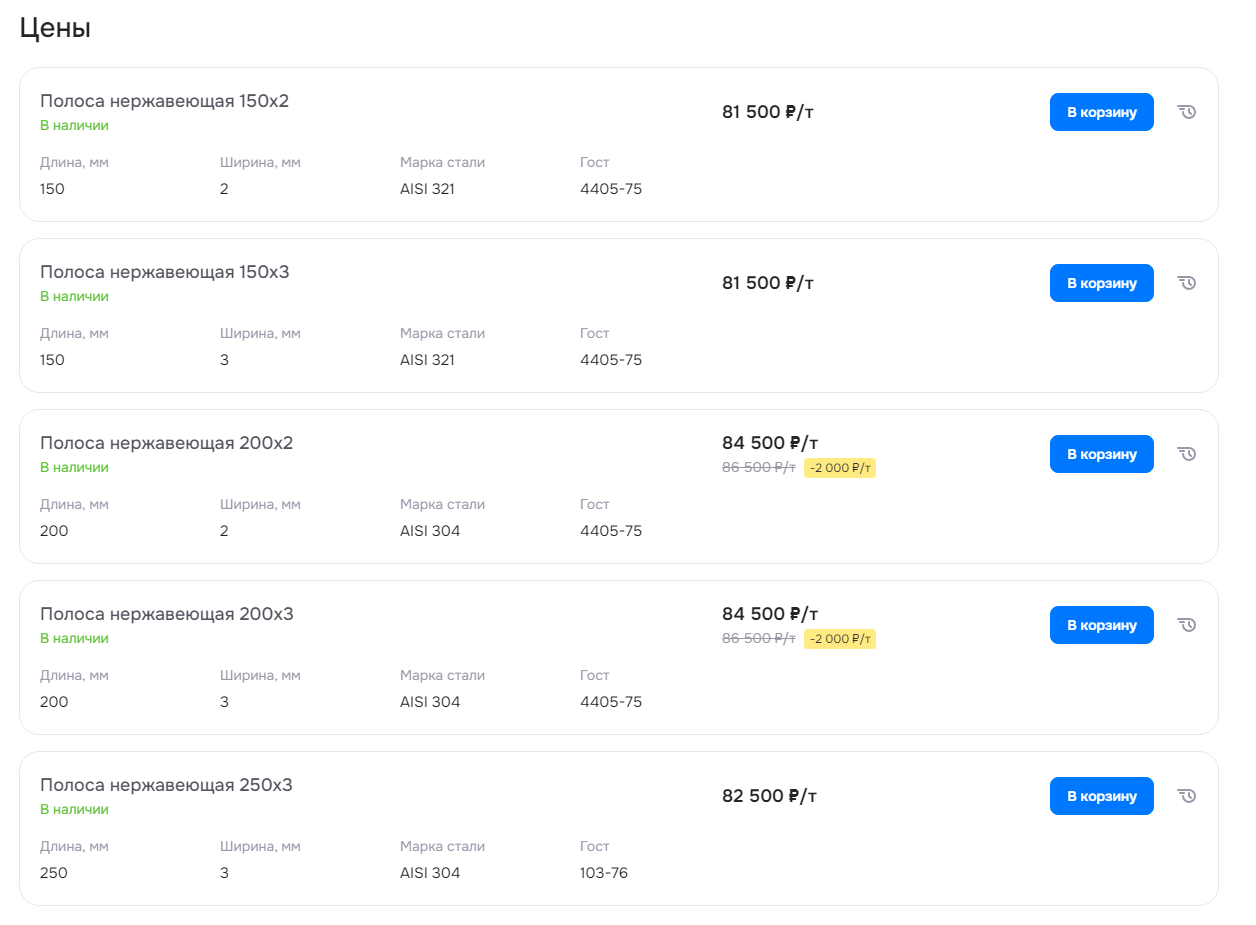Image resolution: width=1256 pixels, height=925 pixels.
Task: Click the 82 500 ₽/т price of 250x3
Action: tap(768, 796)
